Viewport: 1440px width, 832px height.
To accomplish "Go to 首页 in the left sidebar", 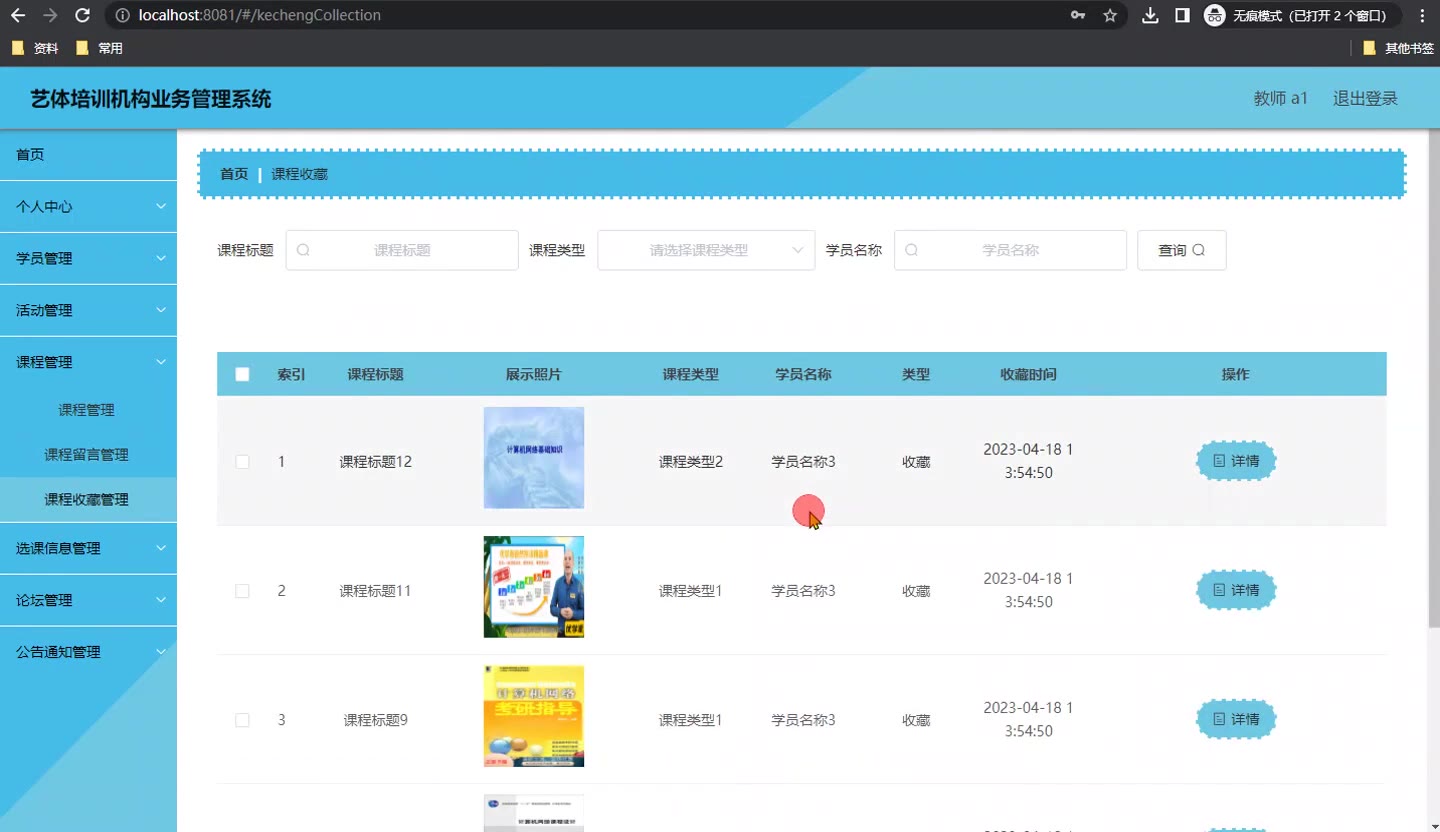I will [30, 155].
